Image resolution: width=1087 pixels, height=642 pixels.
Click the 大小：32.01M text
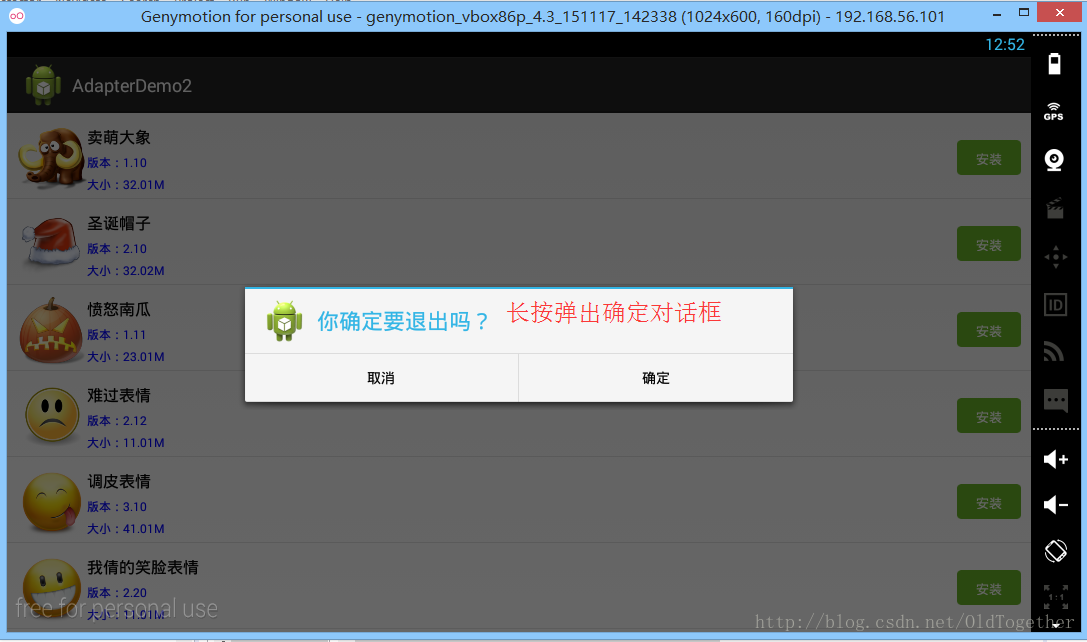coord(125,185)
